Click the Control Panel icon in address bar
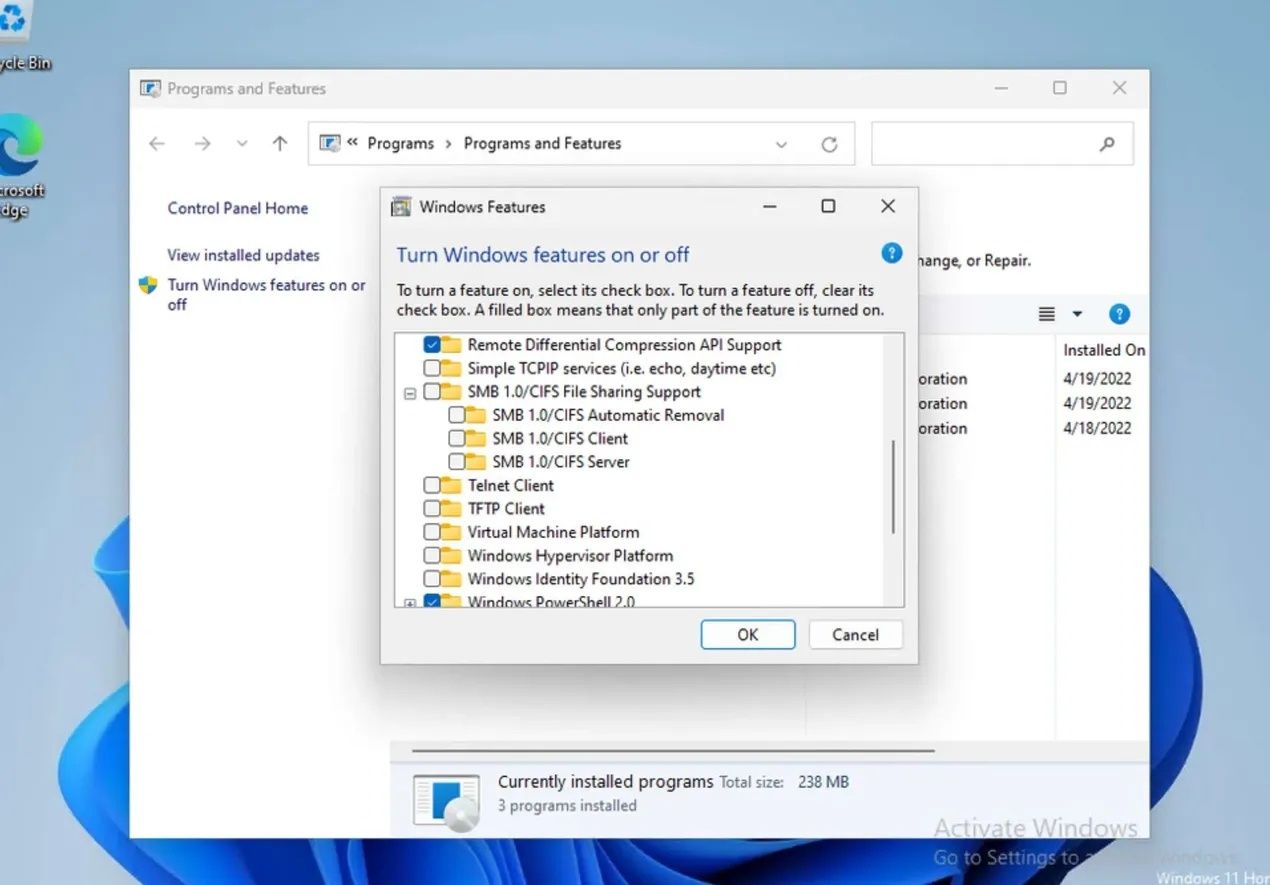Screen dimensions: 1270x885 [330, 143]
